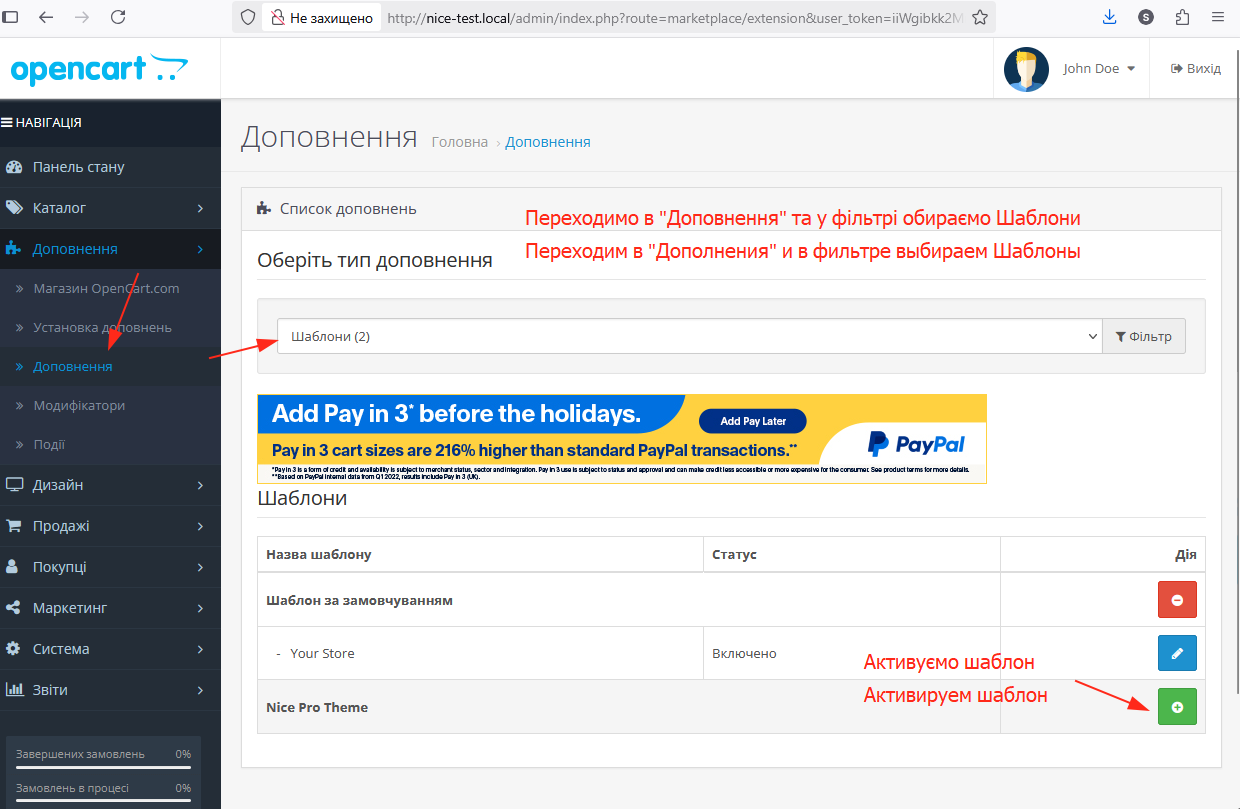1240x809 pixels.
Task: Open the John Doe user dropdown
Action: pos(1099,69)
